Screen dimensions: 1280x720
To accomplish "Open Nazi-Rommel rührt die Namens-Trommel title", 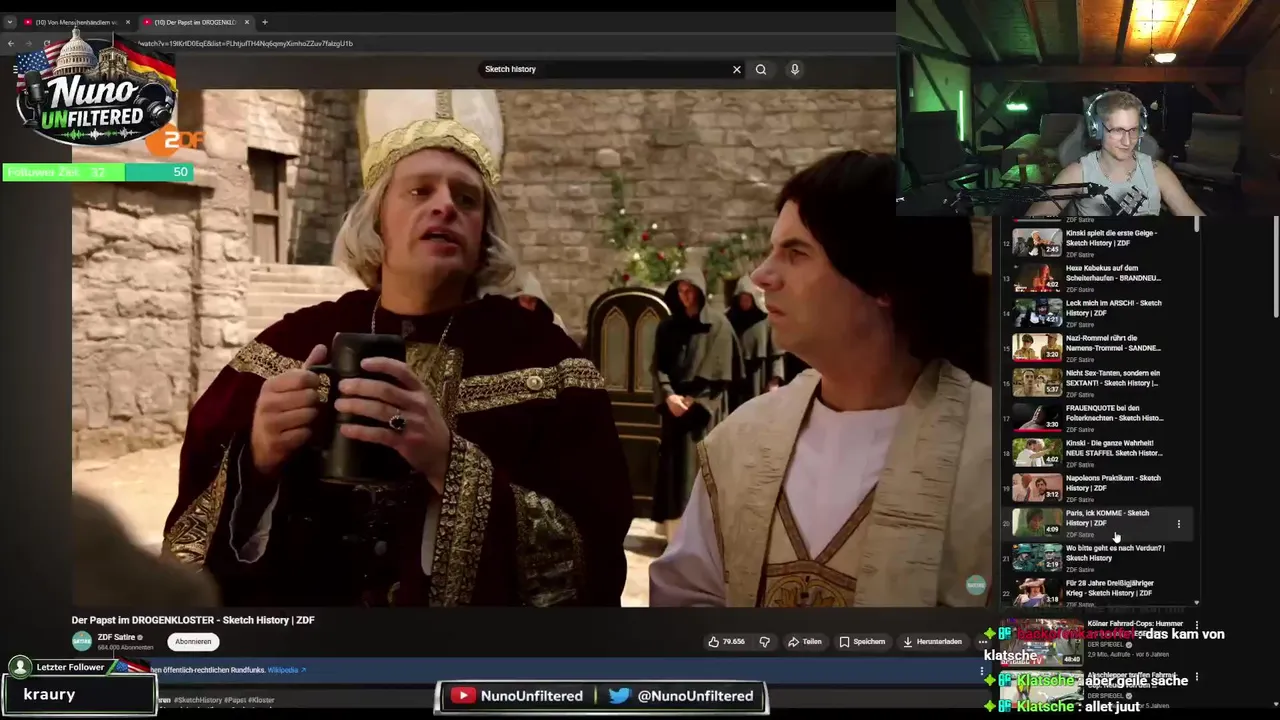I will 1113,343.
